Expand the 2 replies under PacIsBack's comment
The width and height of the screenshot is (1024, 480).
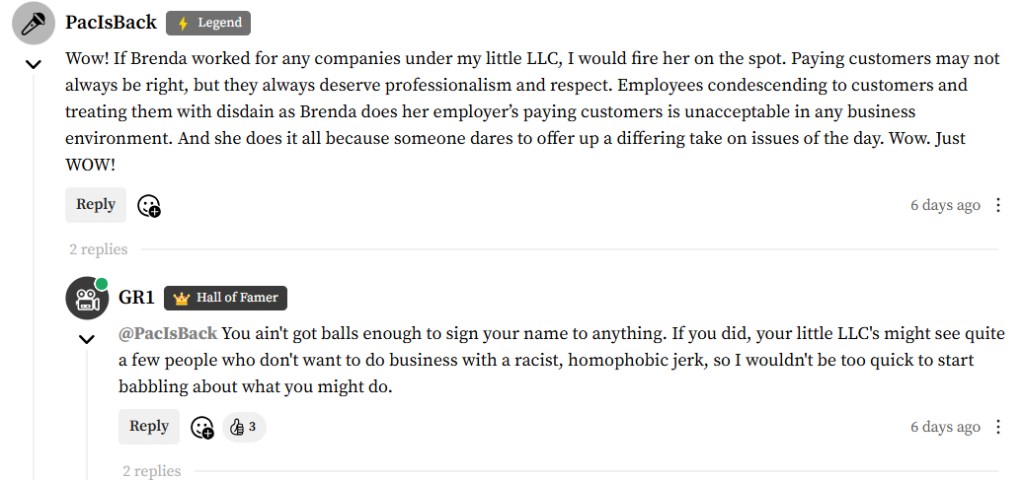pyautogui.click(x=98, y=249)
